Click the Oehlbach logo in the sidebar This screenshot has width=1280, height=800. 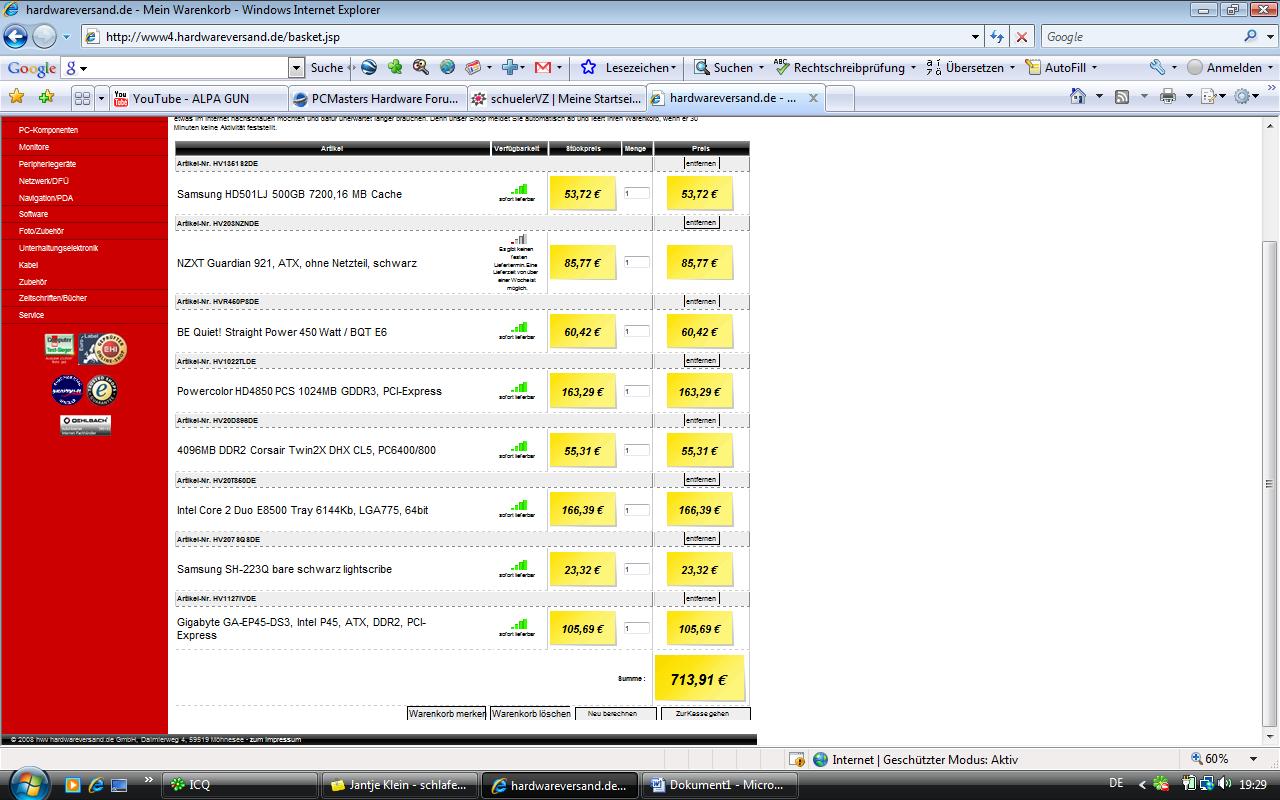coord(85,425)
